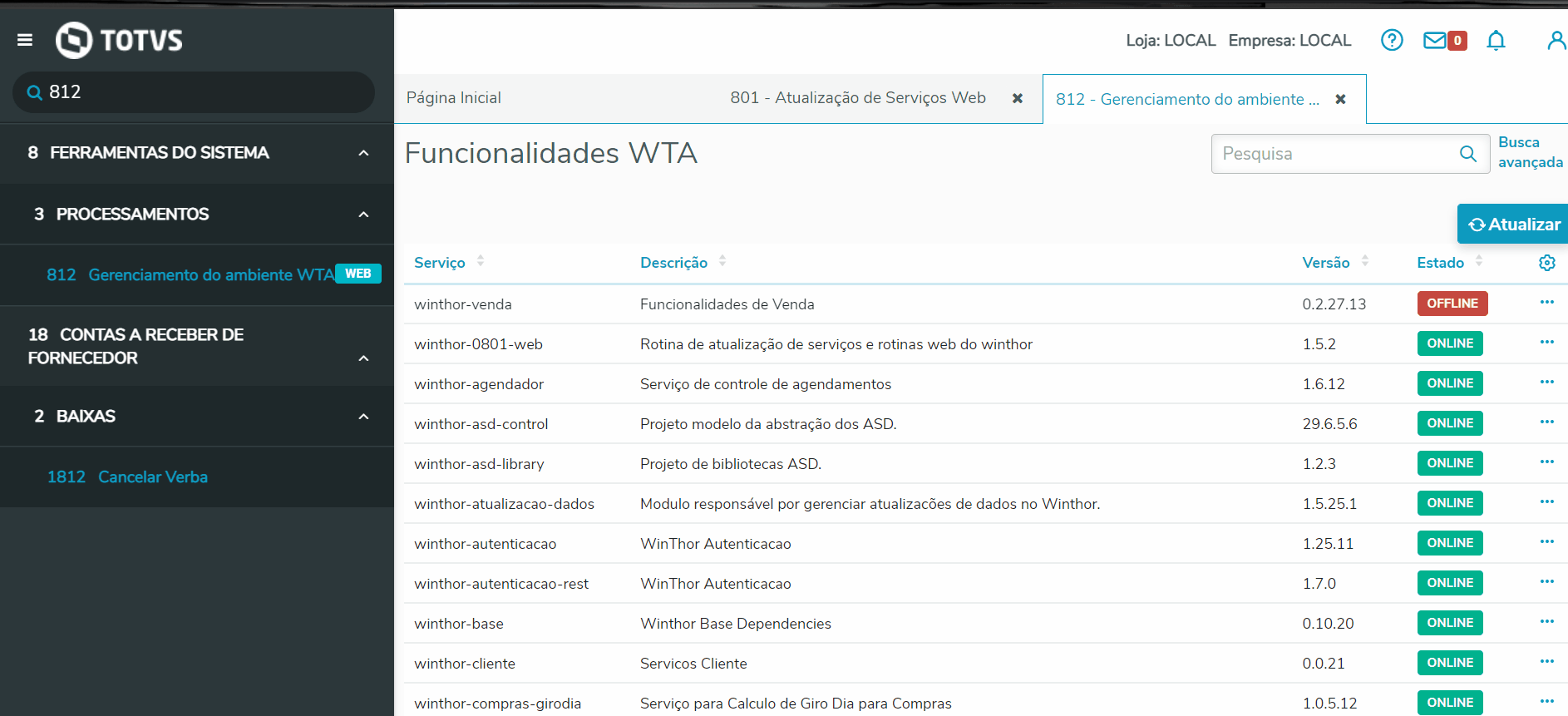This screenshot has height=716, width=1568.
Task: Select the winthor-venda service name
Action: (463, 304)
